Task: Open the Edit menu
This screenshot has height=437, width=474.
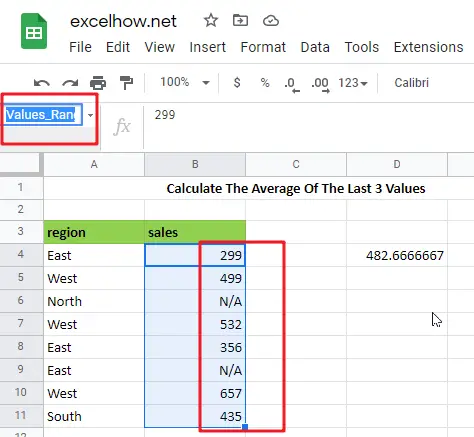Action: pyautogui.click(x=118, y=47)
